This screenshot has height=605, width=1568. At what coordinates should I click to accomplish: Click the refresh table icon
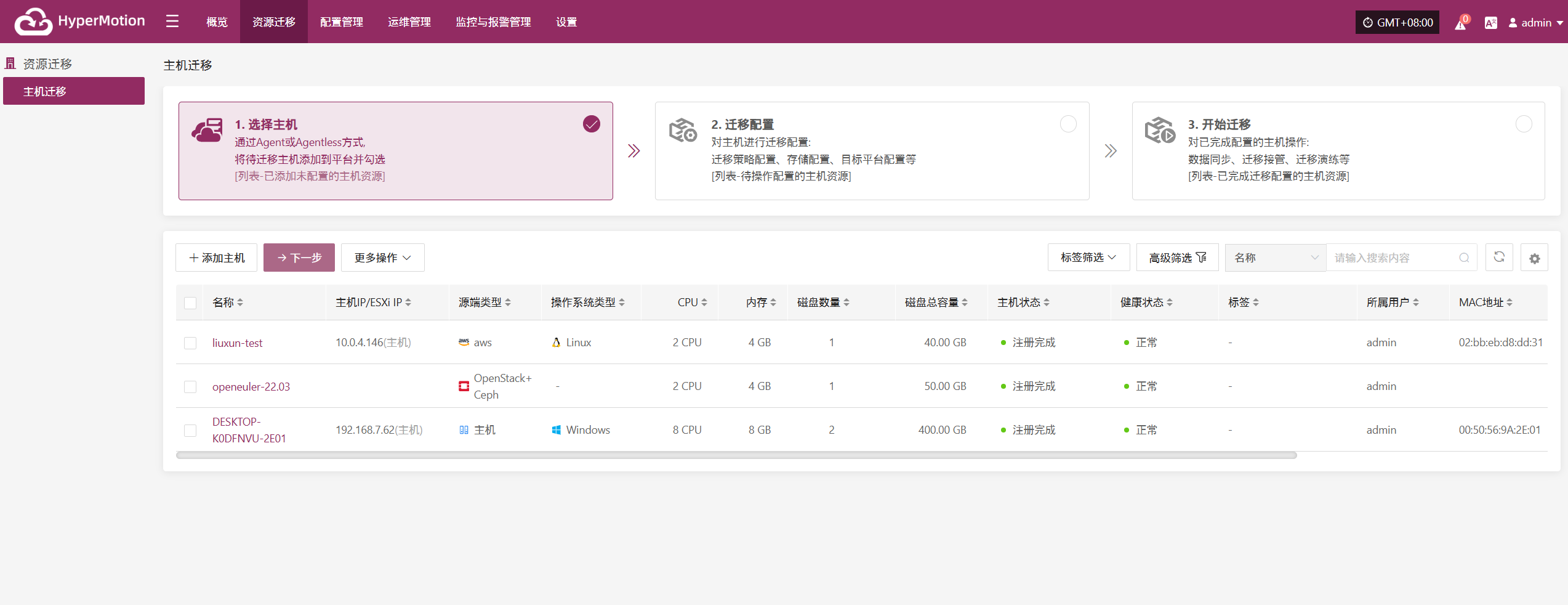1499,257
